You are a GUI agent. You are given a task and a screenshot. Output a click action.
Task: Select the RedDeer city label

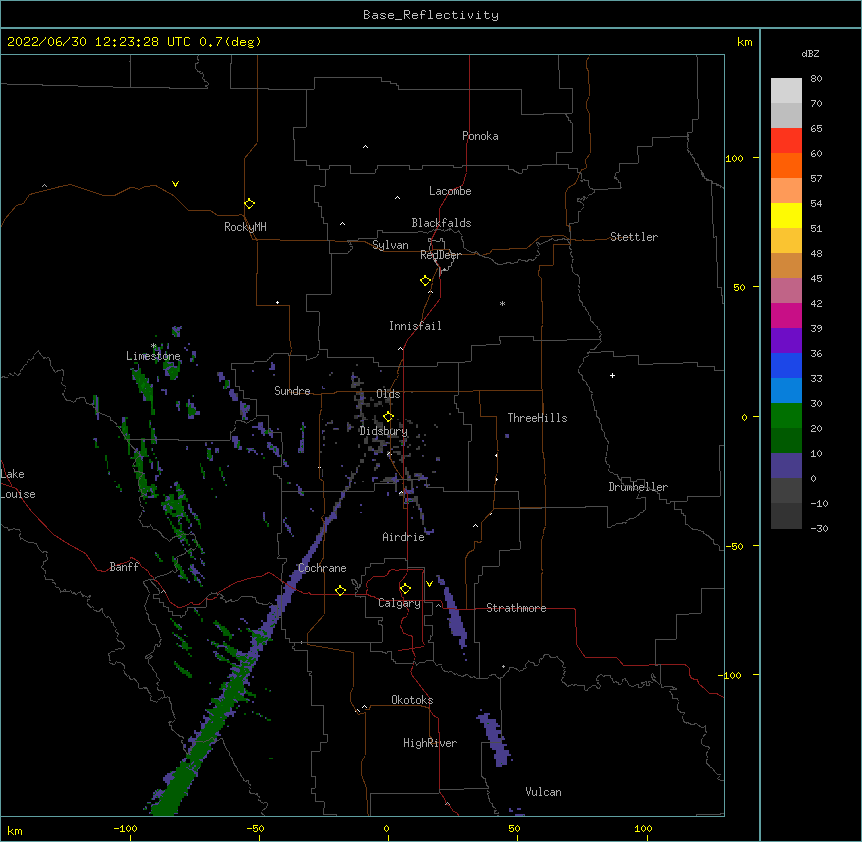[x=440, y=255]
